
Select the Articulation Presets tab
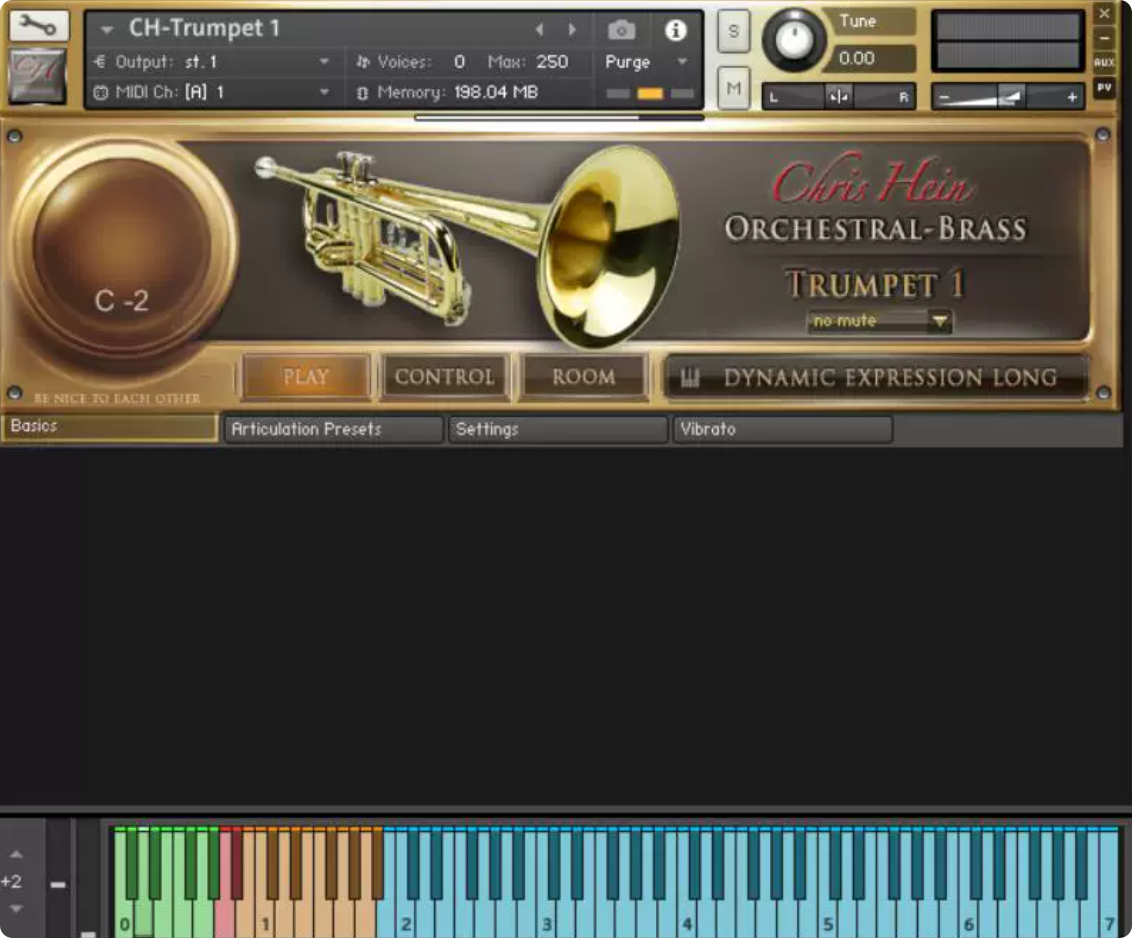pos(334,429)
